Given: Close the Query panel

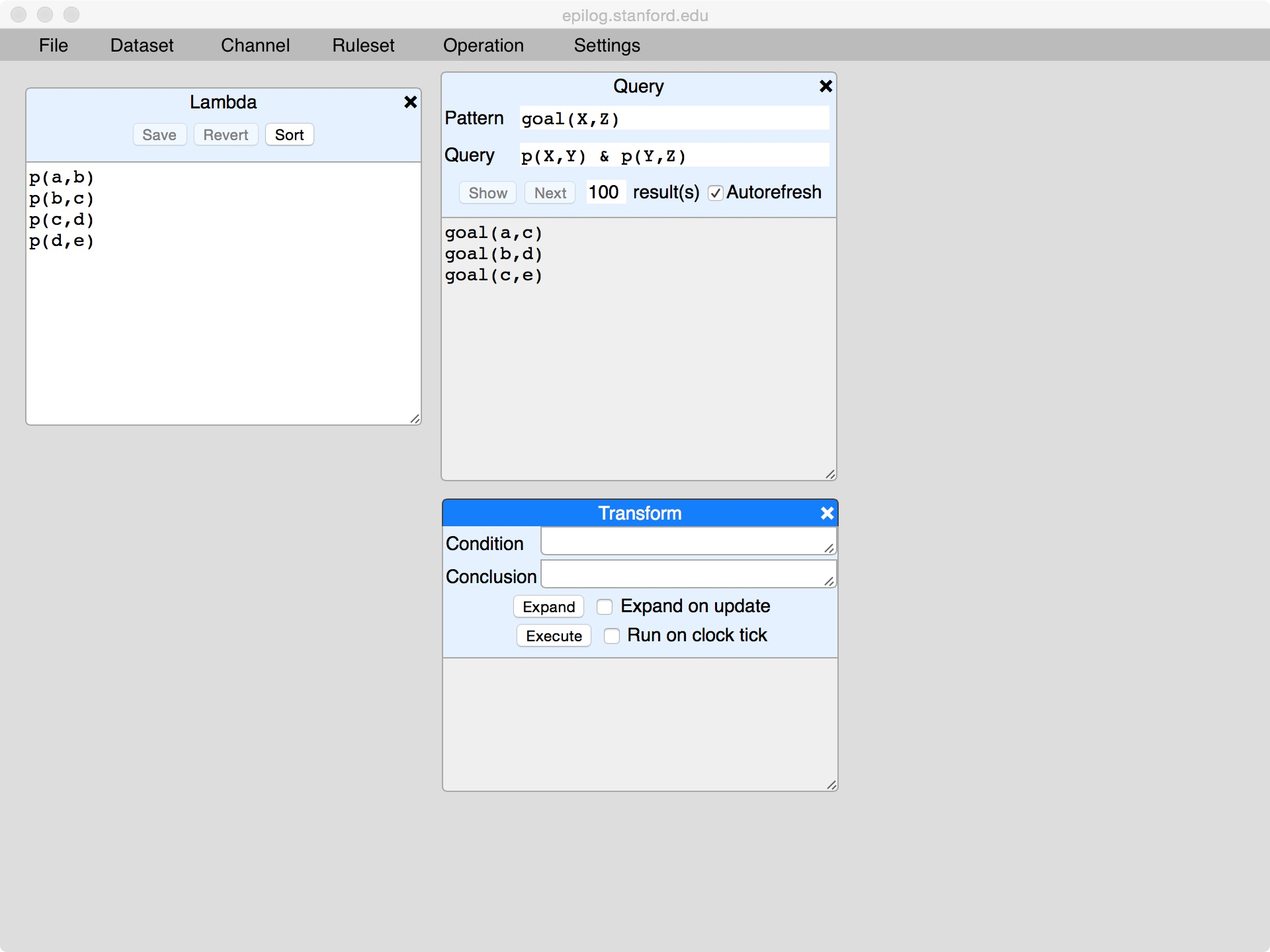Looking at the screenshot, I should point(825,86).
